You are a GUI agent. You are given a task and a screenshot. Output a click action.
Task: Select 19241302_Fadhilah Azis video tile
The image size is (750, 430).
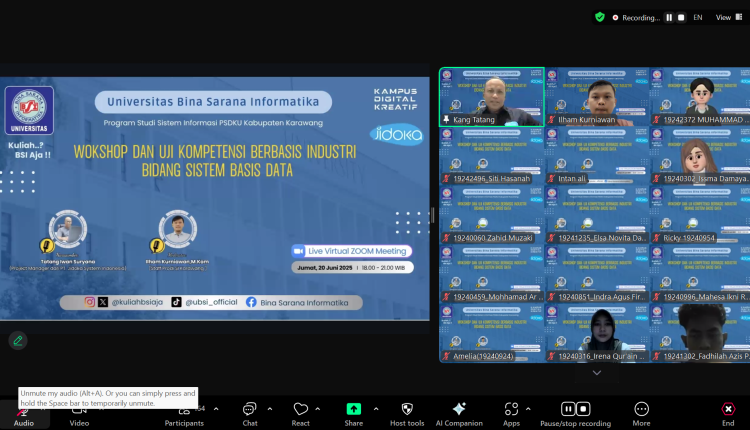(701, 333)
